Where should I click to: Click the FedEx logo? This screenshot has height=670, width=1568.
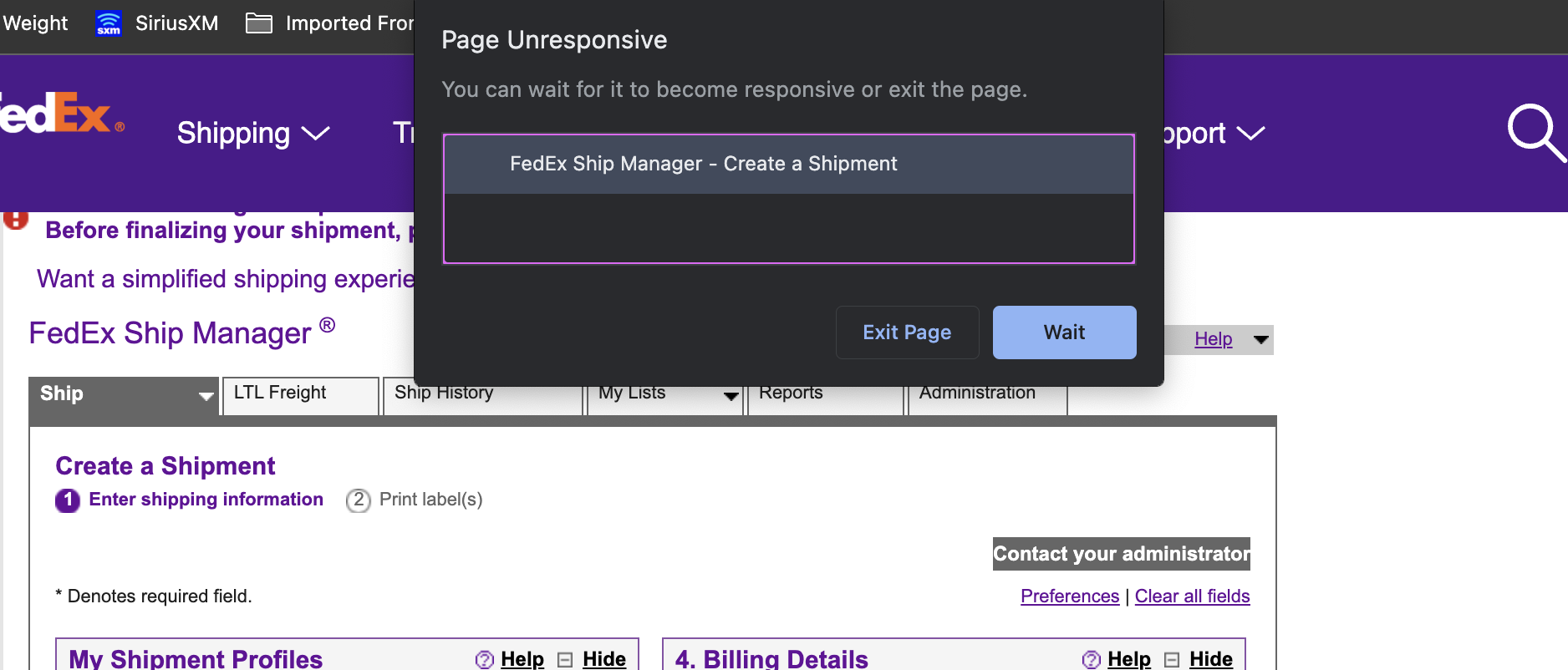(x=59, y=115)
